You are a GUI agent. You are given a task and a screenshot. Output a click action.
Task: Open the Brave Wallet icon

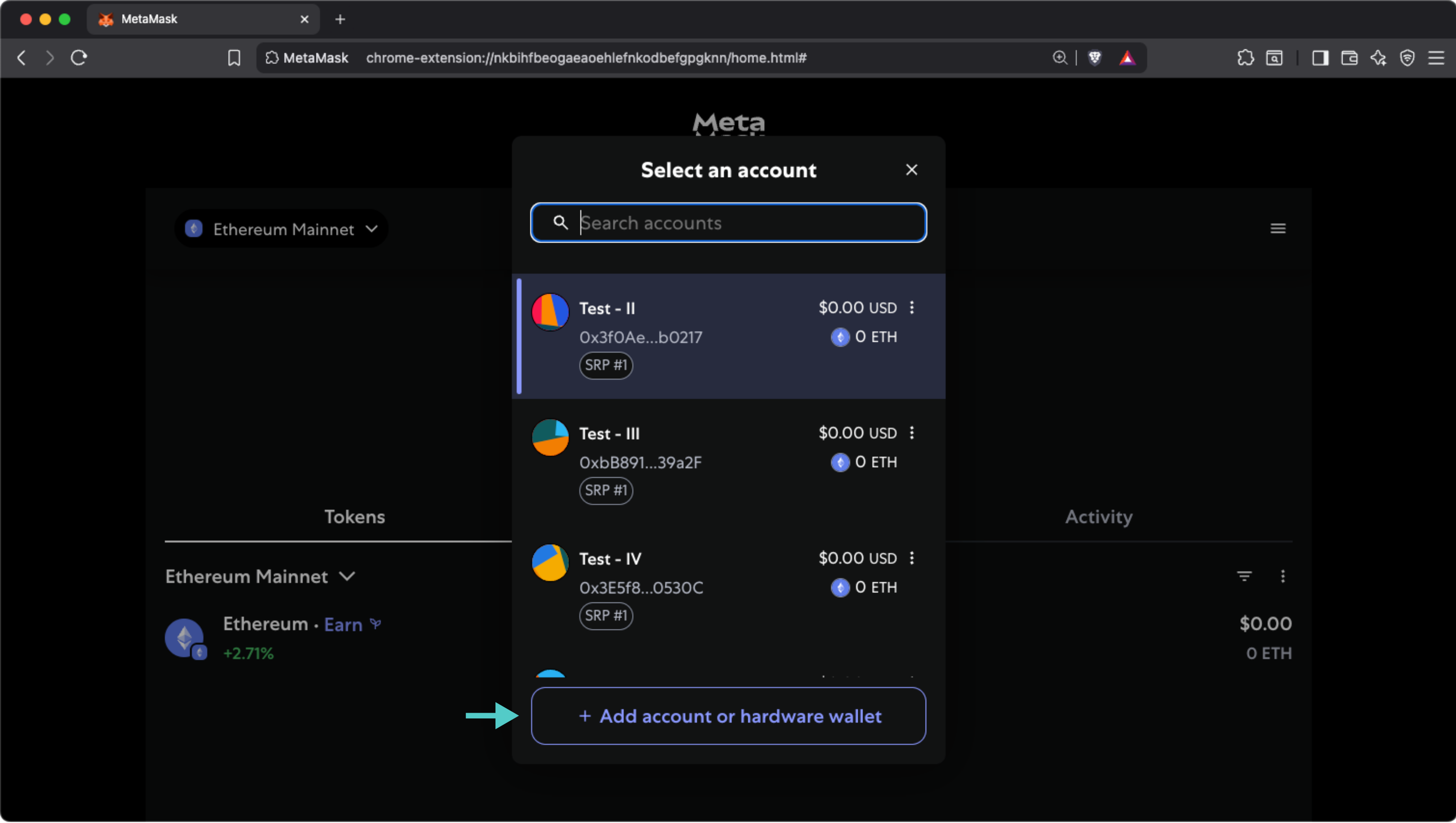pos(1349,58)
